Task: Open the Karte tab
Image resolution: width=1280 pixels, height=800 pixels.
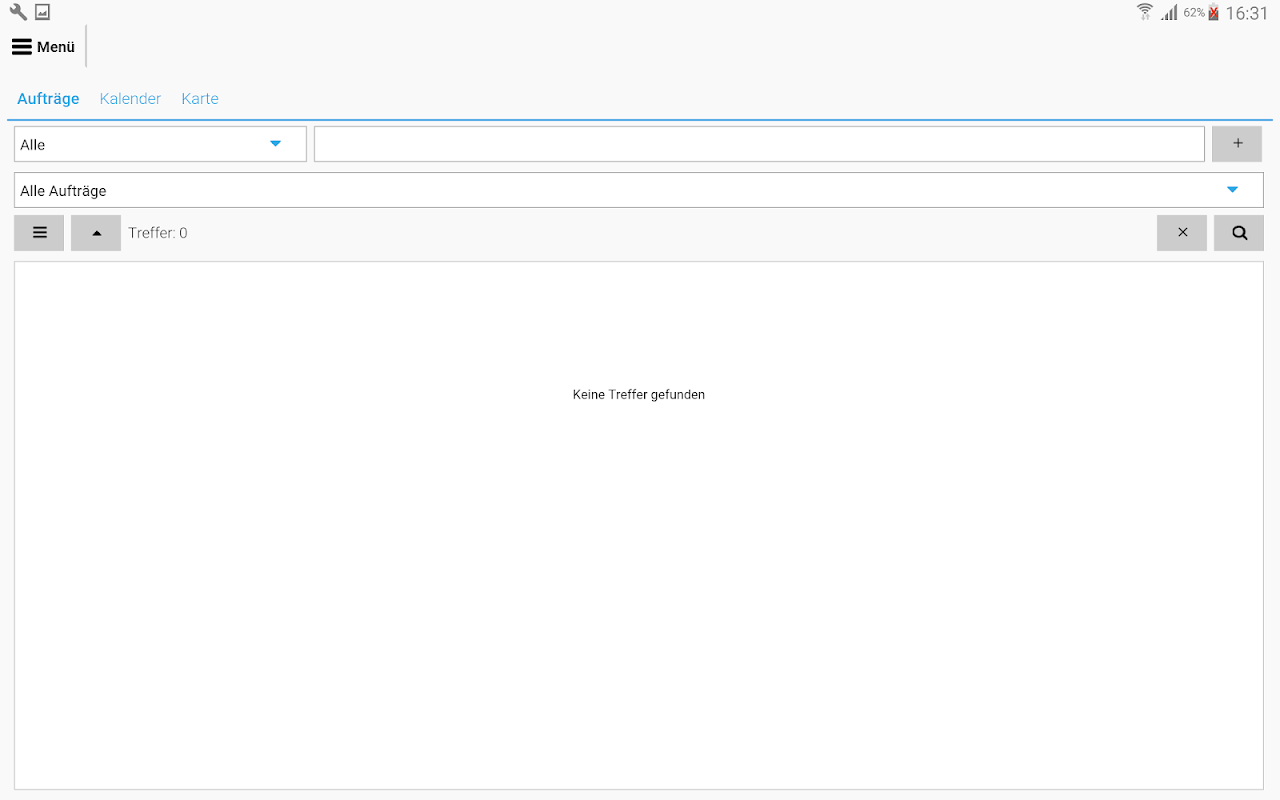Action: [200, 99]
